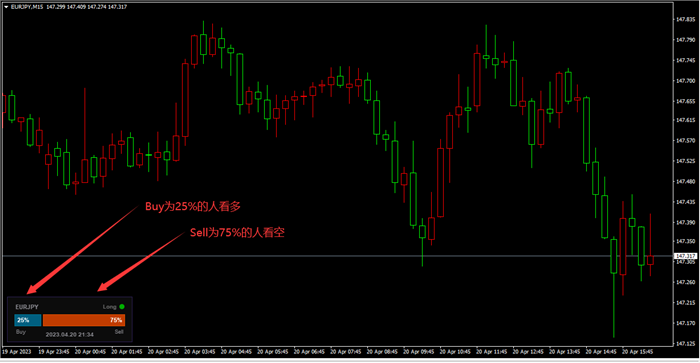The width and height of the screenshot is (700, 363).
Task: Click the gray horizontal current price line
Action: [x=337, y=256]
